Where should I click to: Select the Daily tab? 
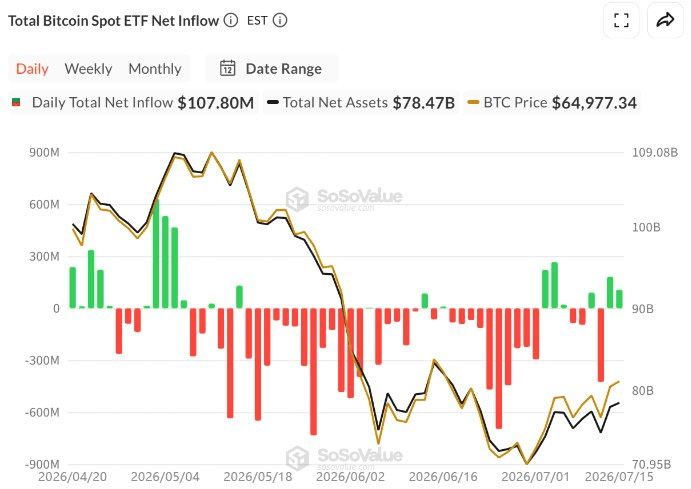pyautogui.click(x=32, y=69)
